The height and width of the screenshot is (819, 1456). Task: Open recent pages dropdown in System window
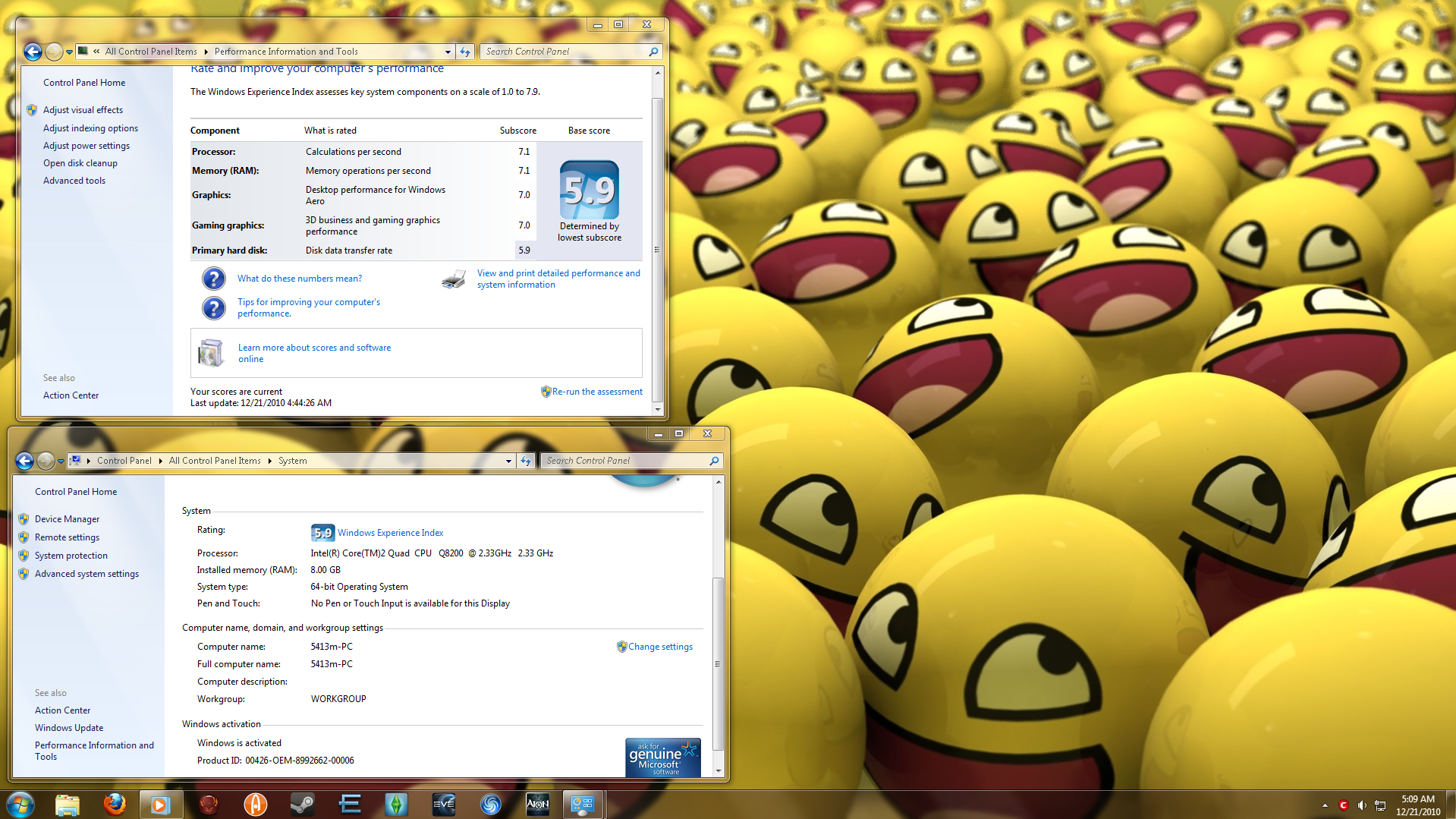pyautogui.click(x=61, y=461)
